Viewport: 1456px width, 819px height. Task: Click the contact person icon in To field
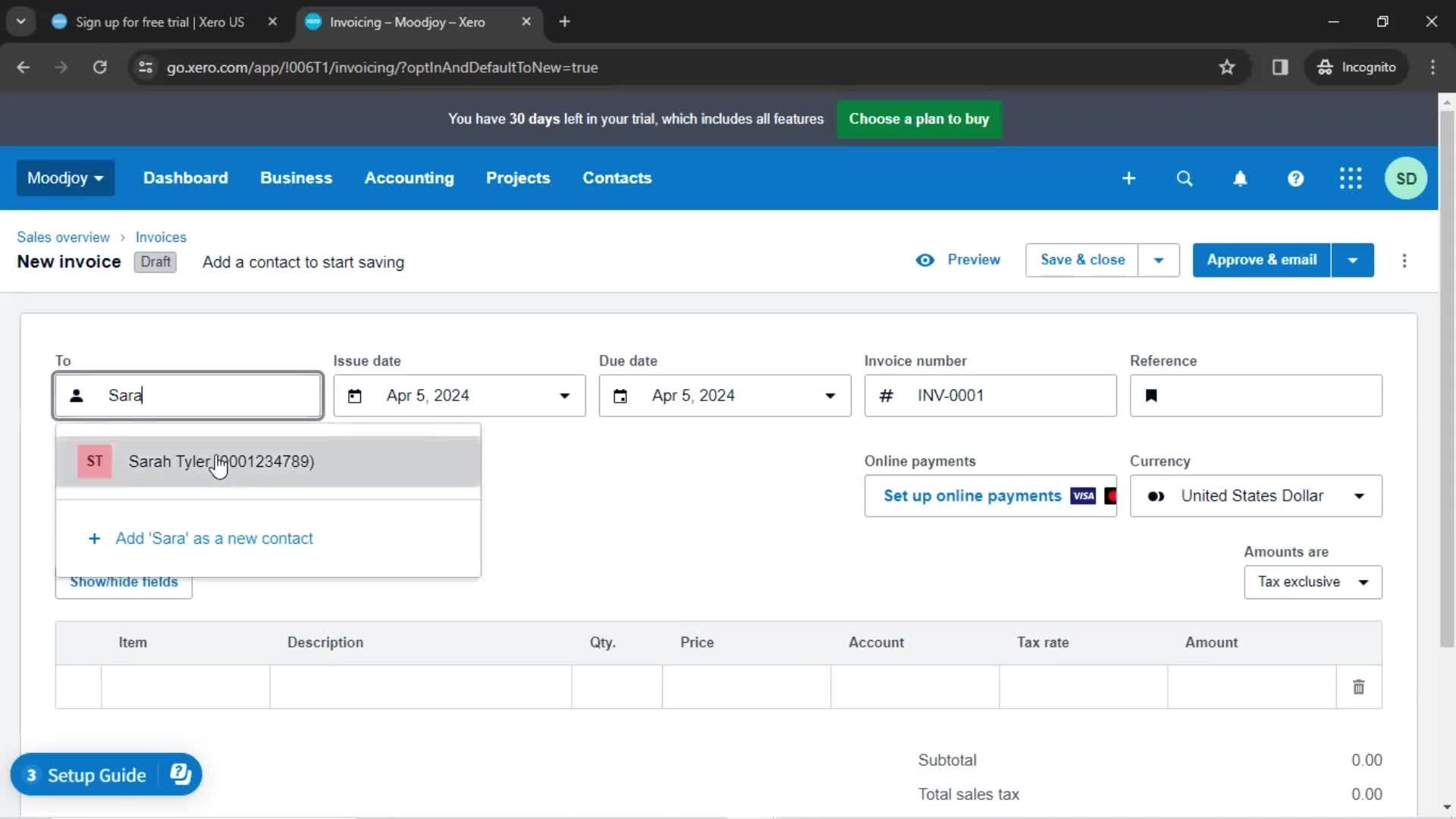(77, 396)
